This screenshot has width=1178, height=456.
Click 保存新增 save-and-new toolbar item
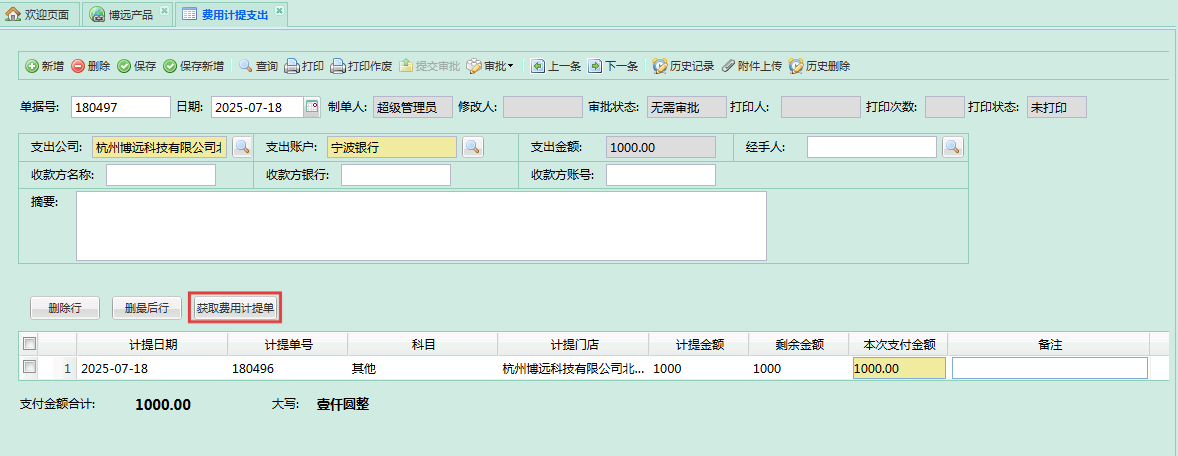pos(193,66)
